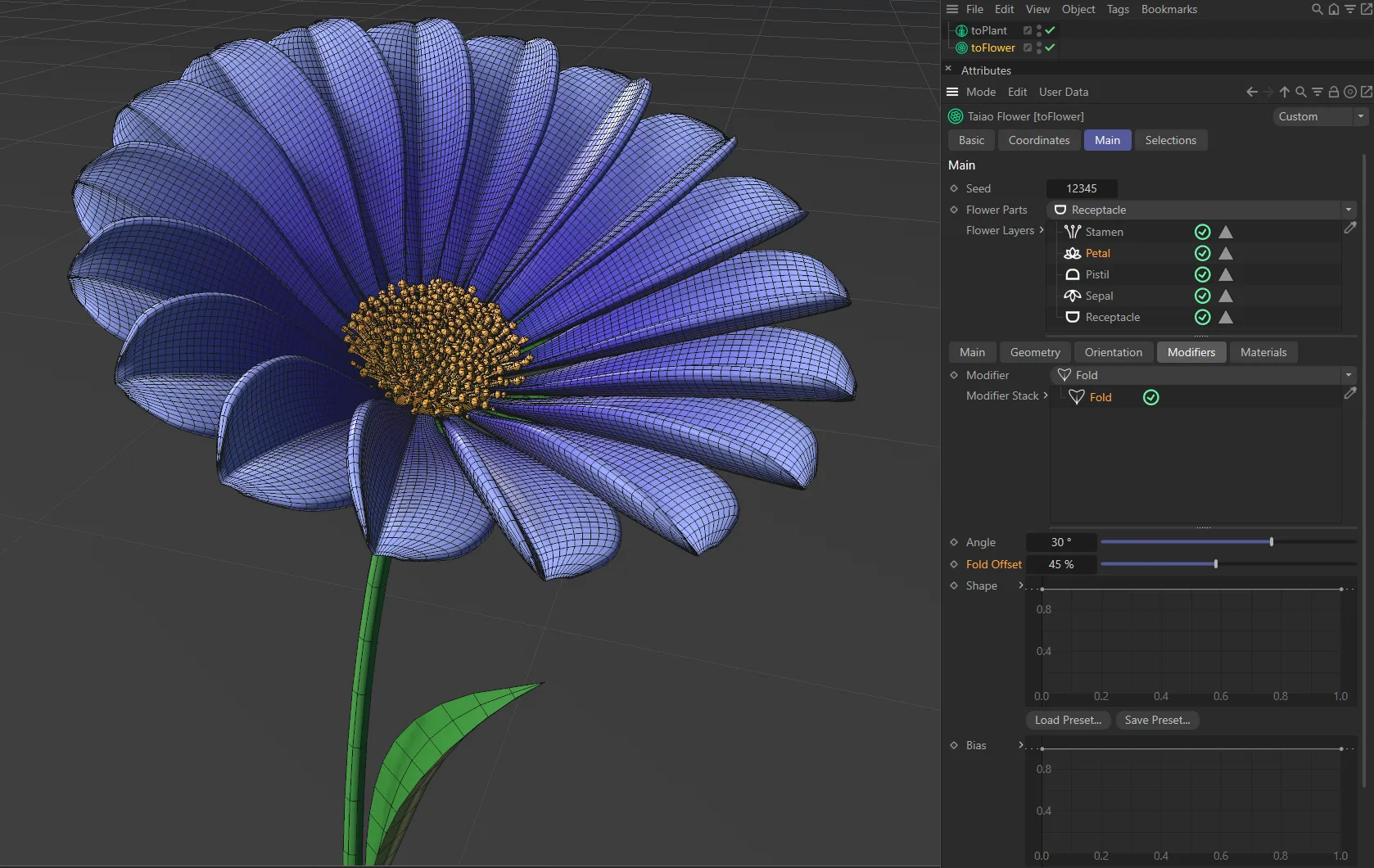
Task: Toggle the enabled checkmark on the toPlant object
Action: 1049,30
